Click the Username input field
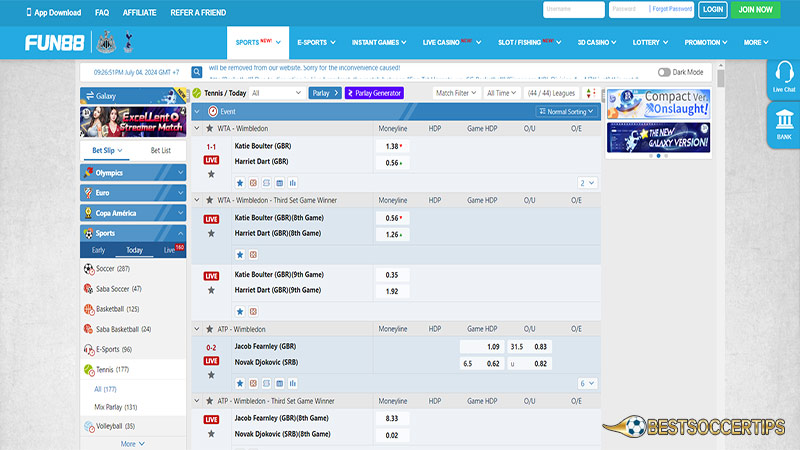The image size is (800, 450). tap(573, 10)
